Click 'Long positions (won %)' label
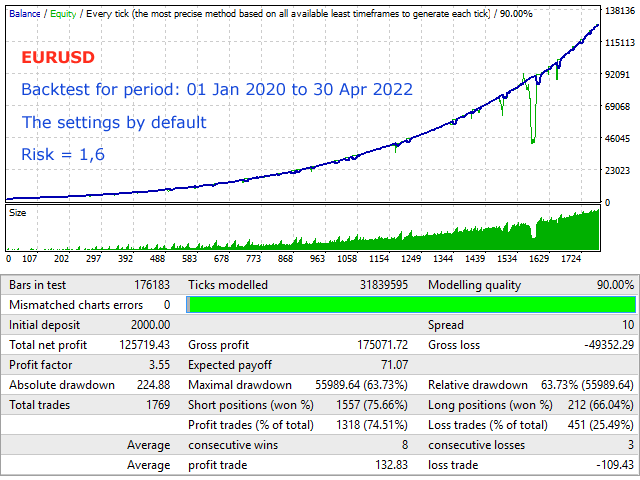Screen dimensions: 640x480 click(x=490, y=405)
